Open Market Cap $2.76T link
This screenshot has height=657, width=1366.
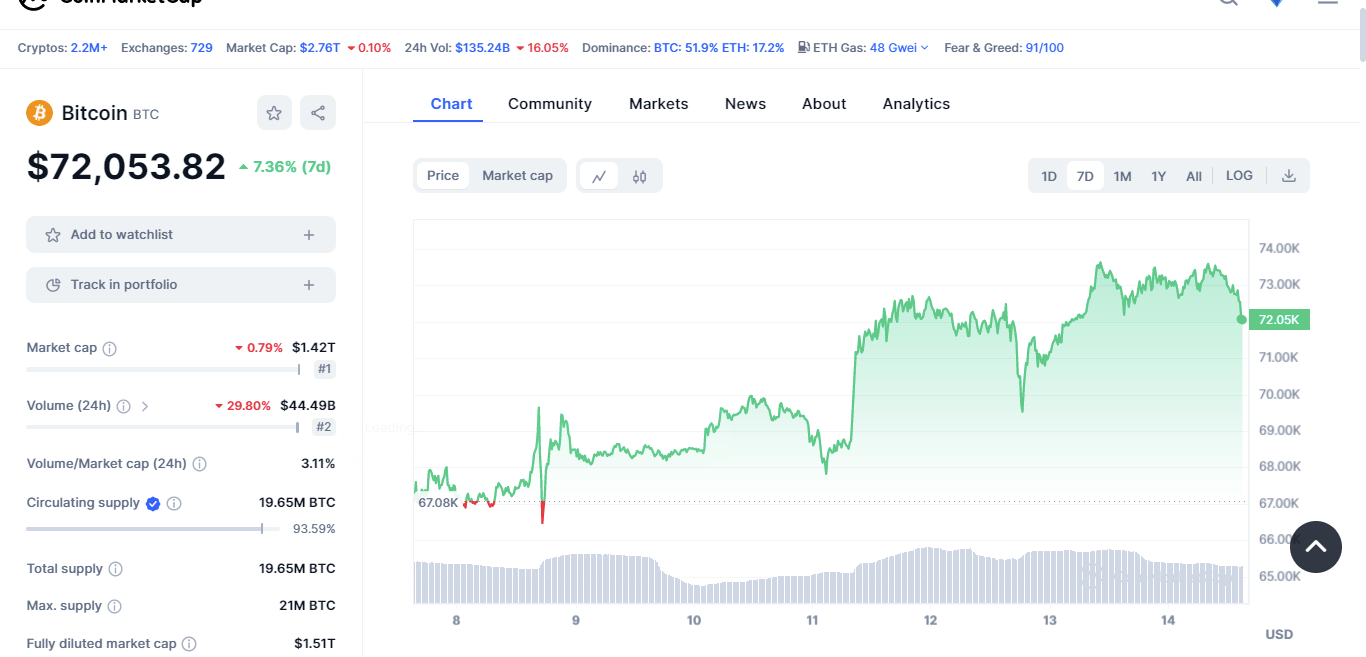click(320, 47)
